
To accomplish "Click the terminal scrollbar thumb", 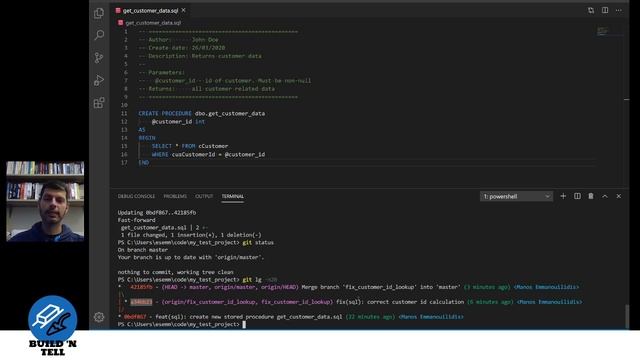I will pos(627,316).
